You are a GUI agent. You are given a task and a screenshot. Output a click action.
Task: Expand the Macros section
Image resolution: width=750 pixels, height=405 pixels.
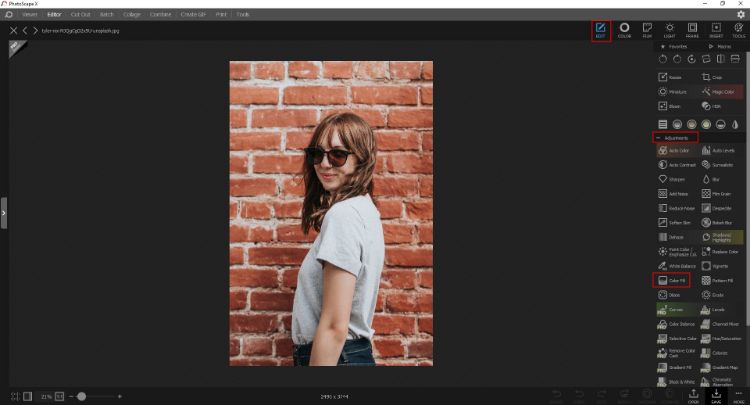pyautogui.click(x=722, y=46)
